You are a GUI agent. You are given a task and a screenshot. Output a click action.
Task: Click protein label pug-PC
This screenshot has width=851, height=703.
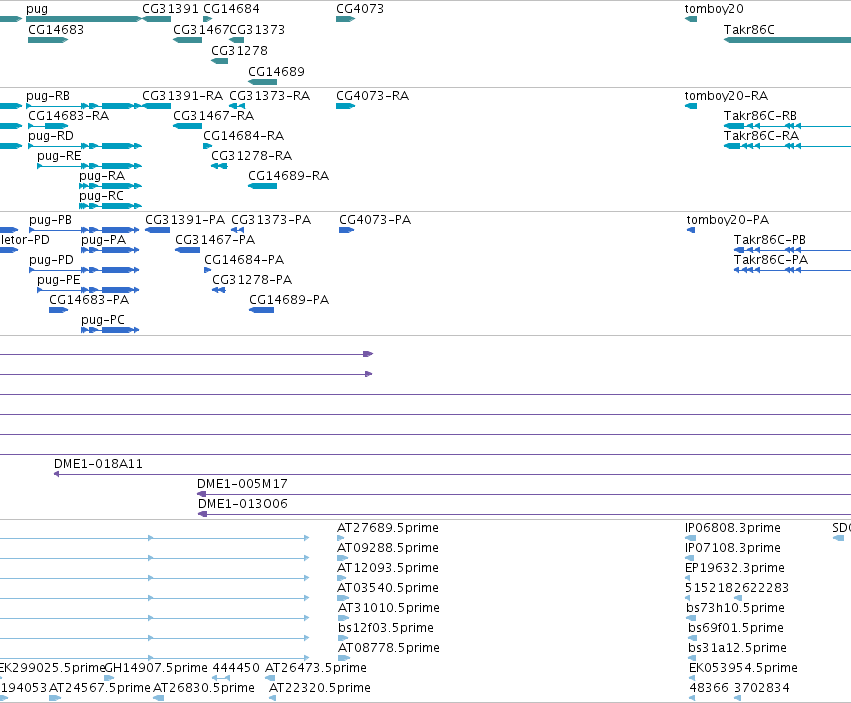(103, 321)
